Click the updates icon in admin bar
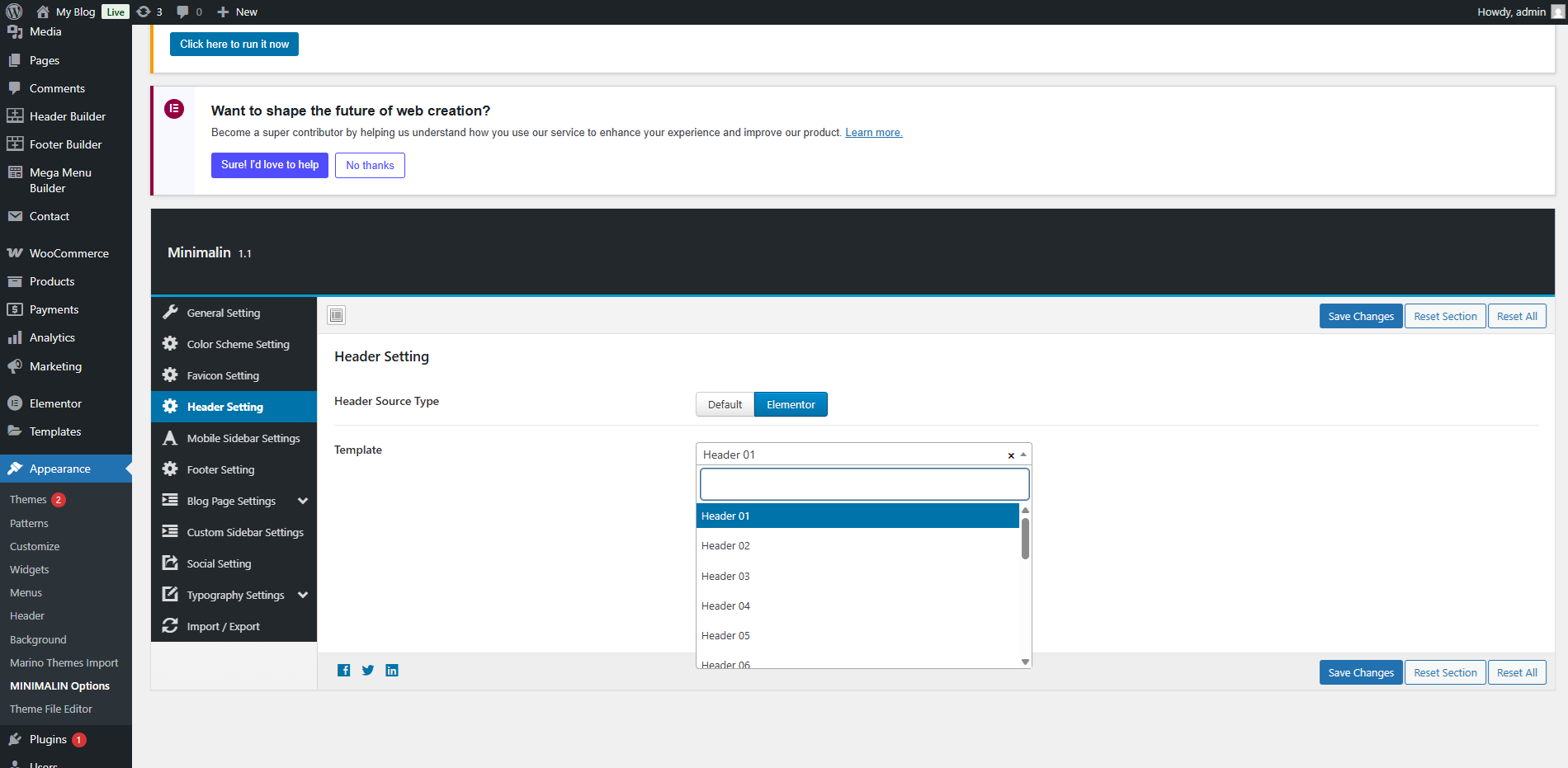The width and height of the screenshot is (1568, 768). click(x=144, y=12)
